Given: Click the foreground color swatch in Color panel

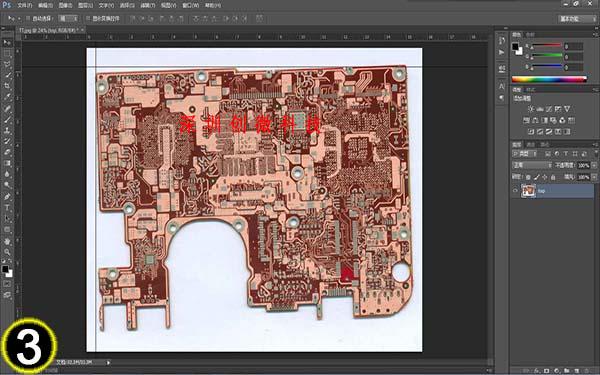Looking at the screenshot, I should [x=515, y=47].
